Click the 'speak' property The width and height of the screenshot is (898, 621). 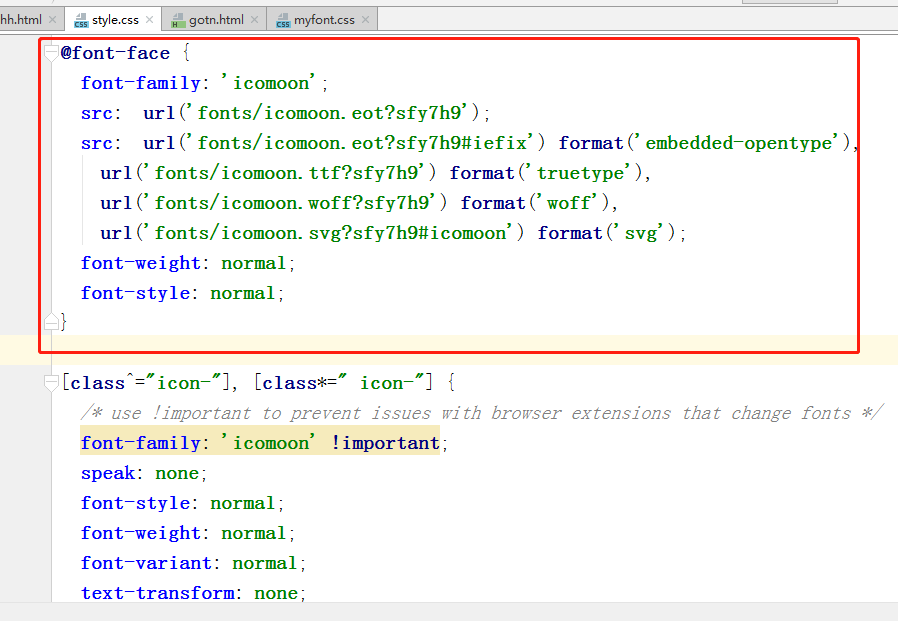108,473
